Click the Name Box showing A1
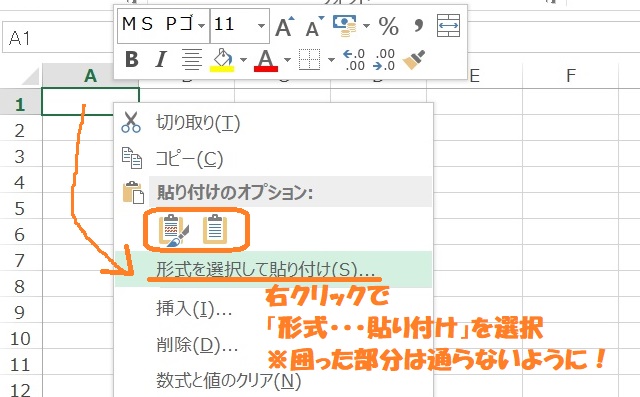This screenshot has width=640, height=397. pos(59,38)
